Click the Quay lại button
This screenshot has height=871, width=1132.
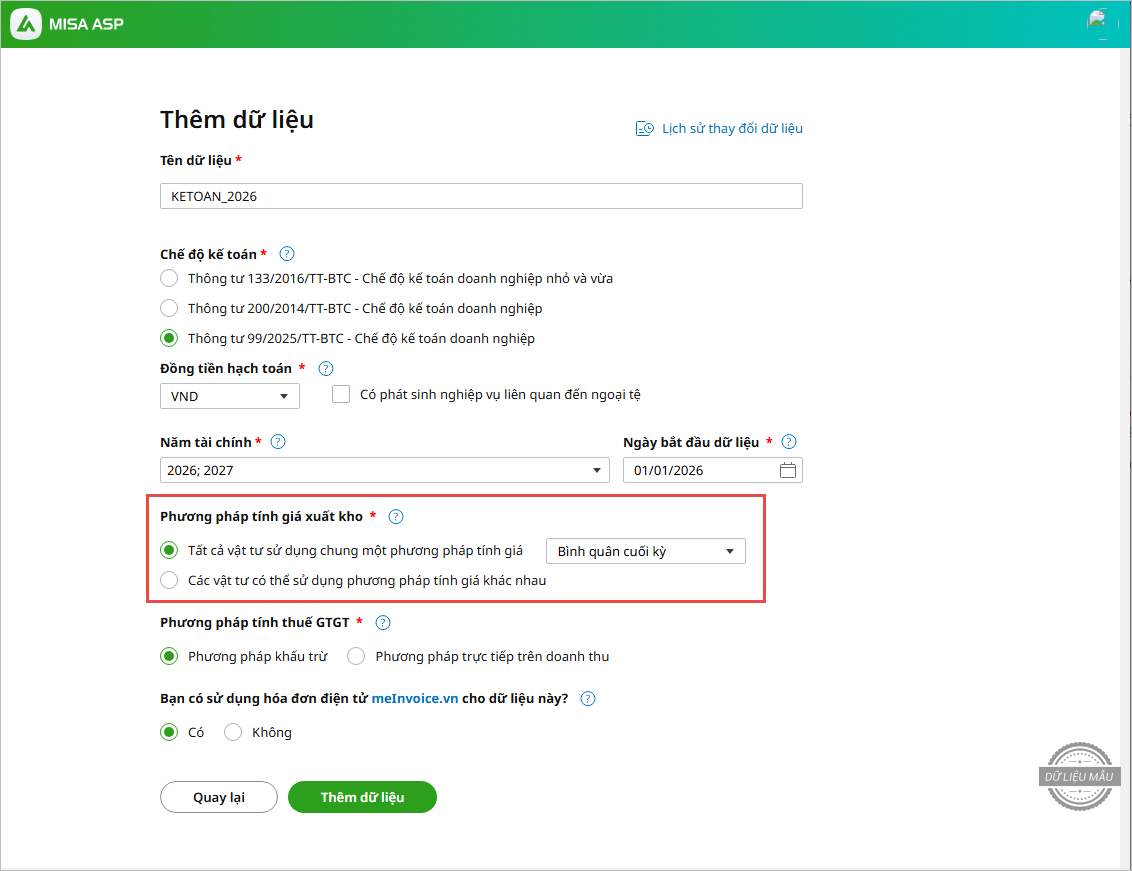pyautogui.click(x=218, y=797)
